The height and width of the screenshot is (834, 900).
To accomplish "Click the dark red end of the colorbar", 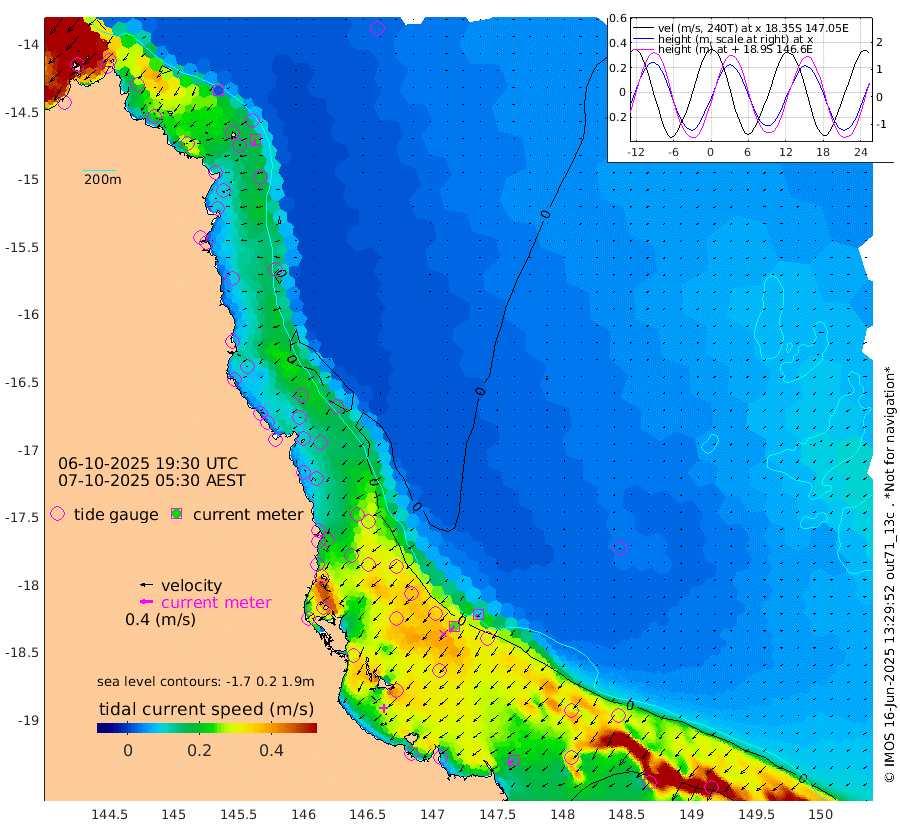I will click(x=311, y=728).
